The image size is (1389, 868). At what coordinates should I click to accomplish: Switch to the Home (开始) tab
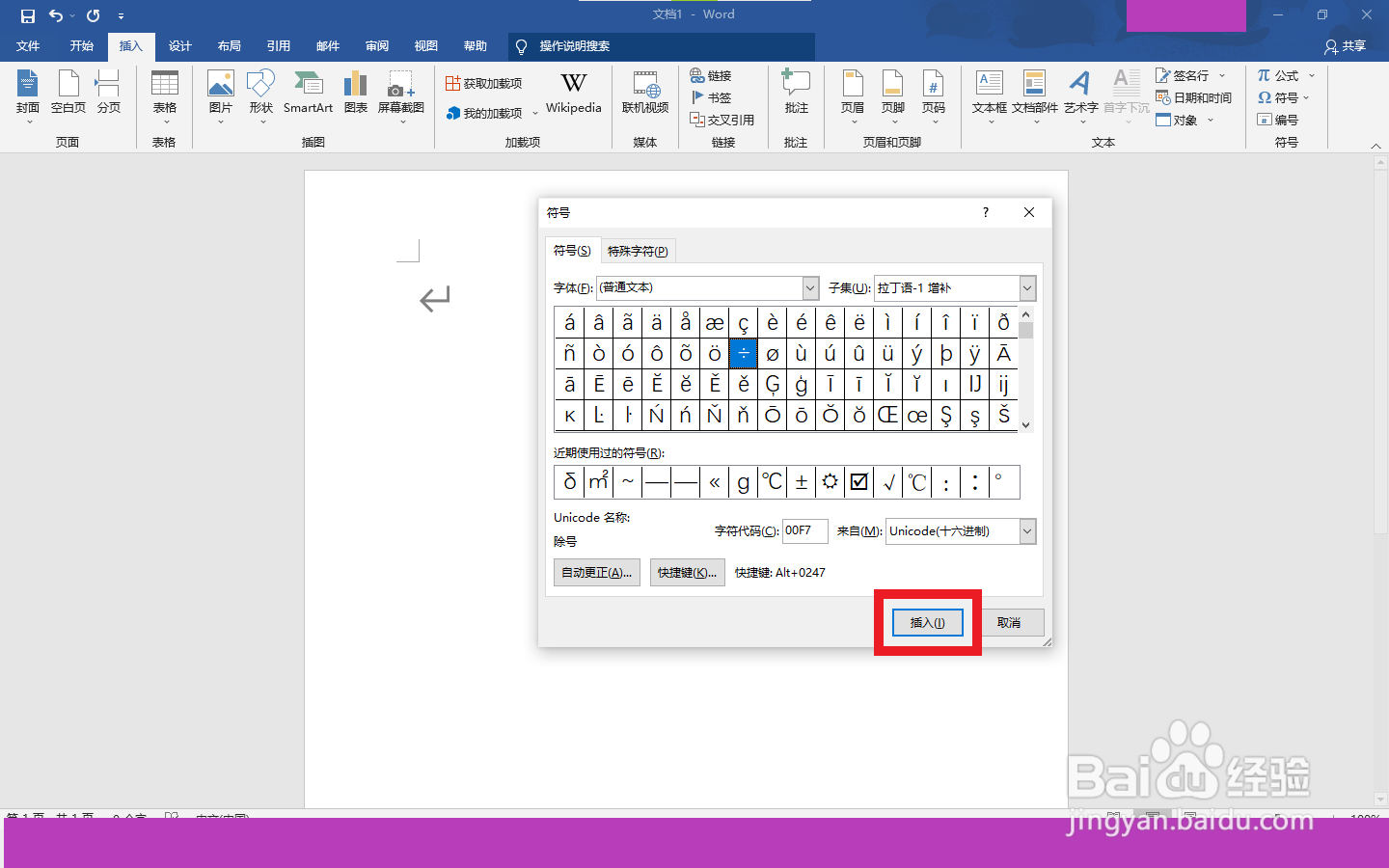coord(82,45)
